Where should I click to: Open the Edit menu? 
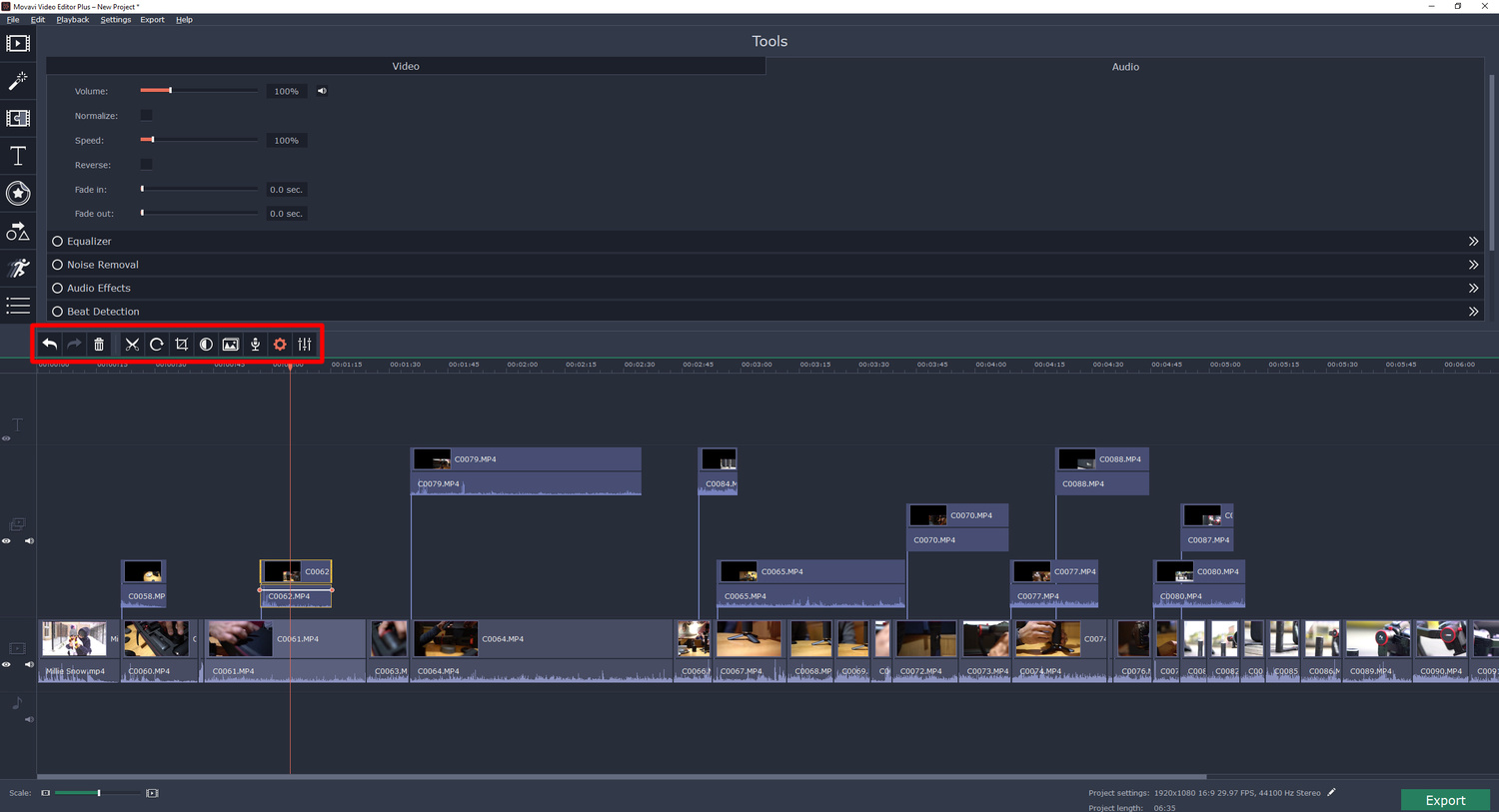[38, 20]
